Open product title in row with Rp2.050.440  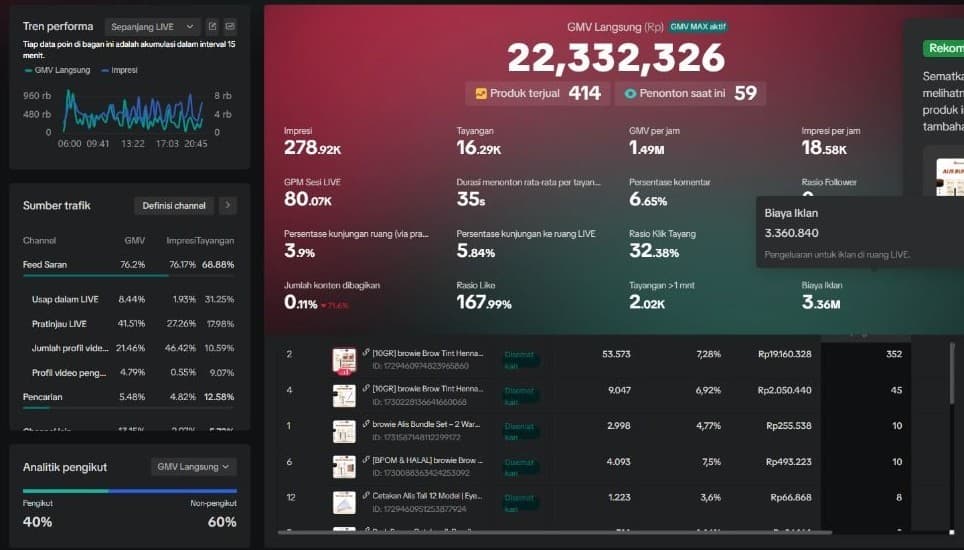(428, 389)
